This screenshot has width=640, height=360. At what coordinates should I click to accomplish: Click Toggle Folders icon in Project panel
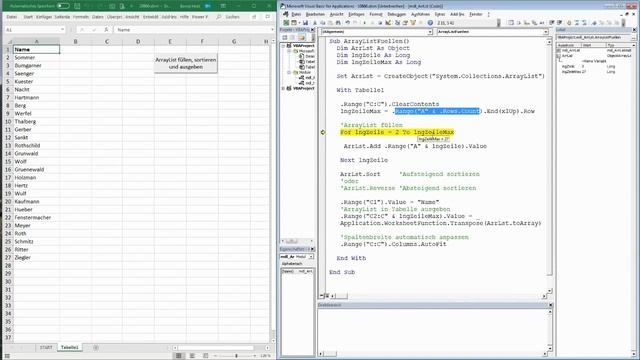pyautogui.click(x=302, y=38)
